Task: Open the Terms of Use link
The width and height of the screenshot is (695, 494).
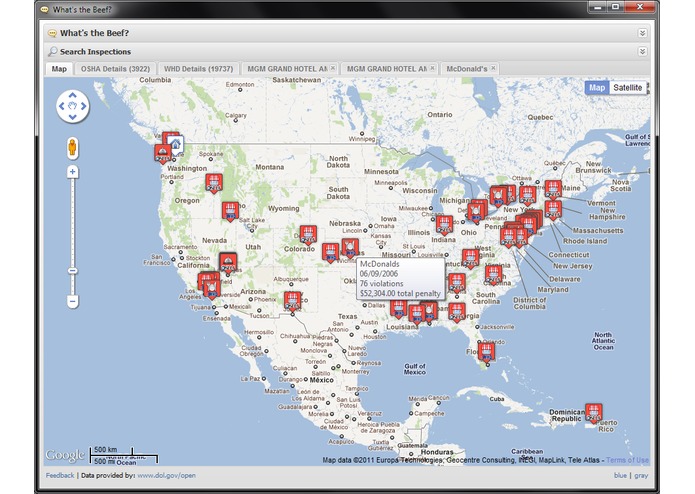Action: point(627,460)
